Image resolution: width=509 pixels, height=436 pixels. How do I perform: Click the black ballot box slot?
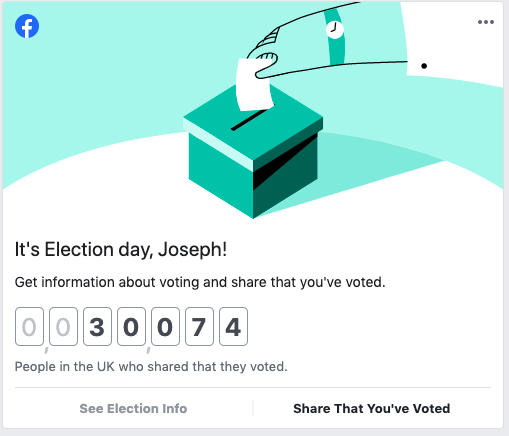(x=249, y=120)
